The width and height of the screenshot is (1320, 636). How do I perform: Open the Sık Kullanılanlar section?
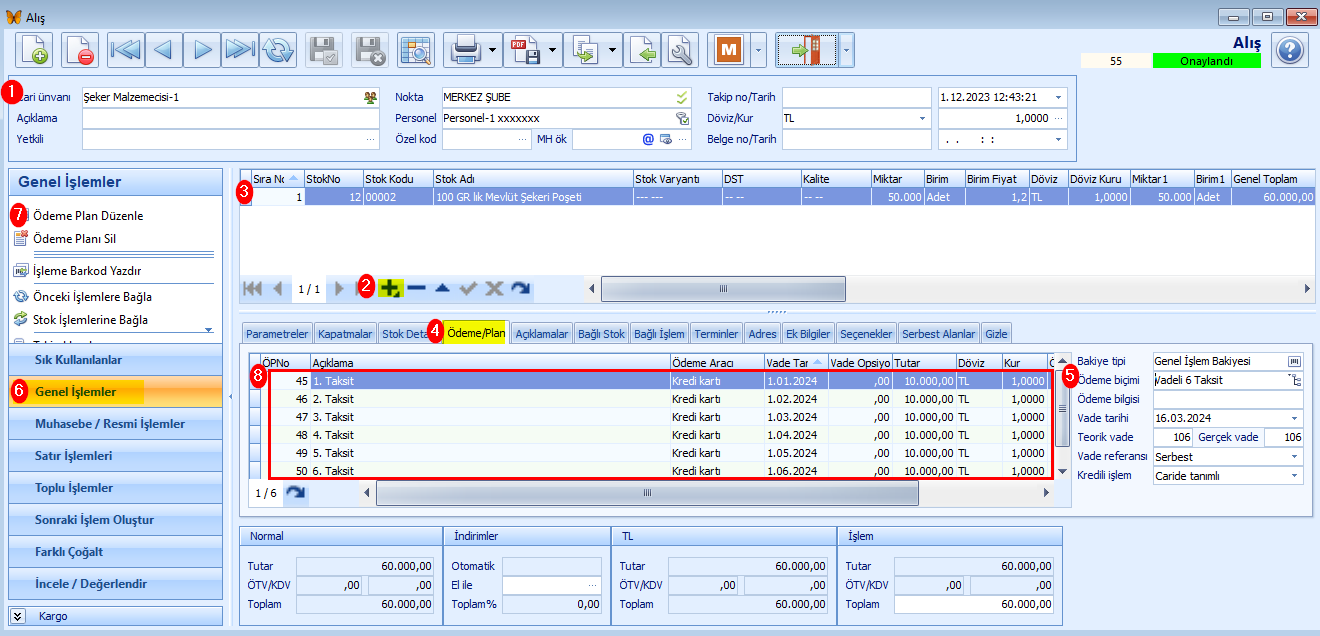click(x=115, y=359)
